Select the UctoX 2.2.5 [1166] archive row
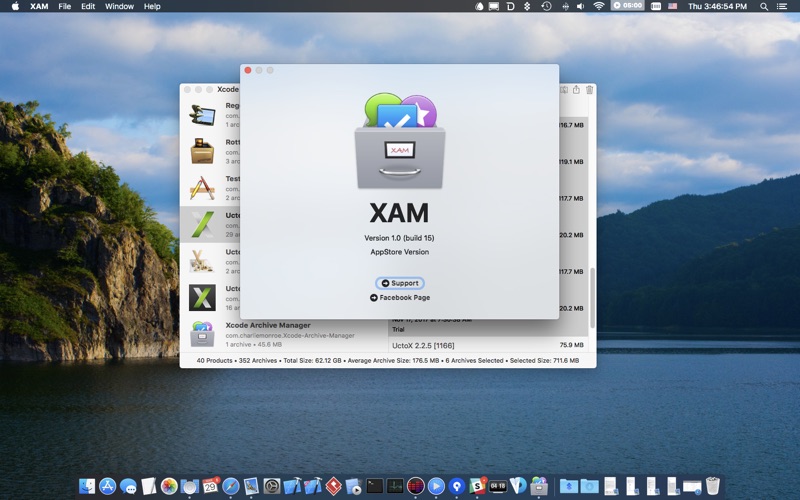Image resolution: width=800 pixels, height=500 pixels. 488,345
